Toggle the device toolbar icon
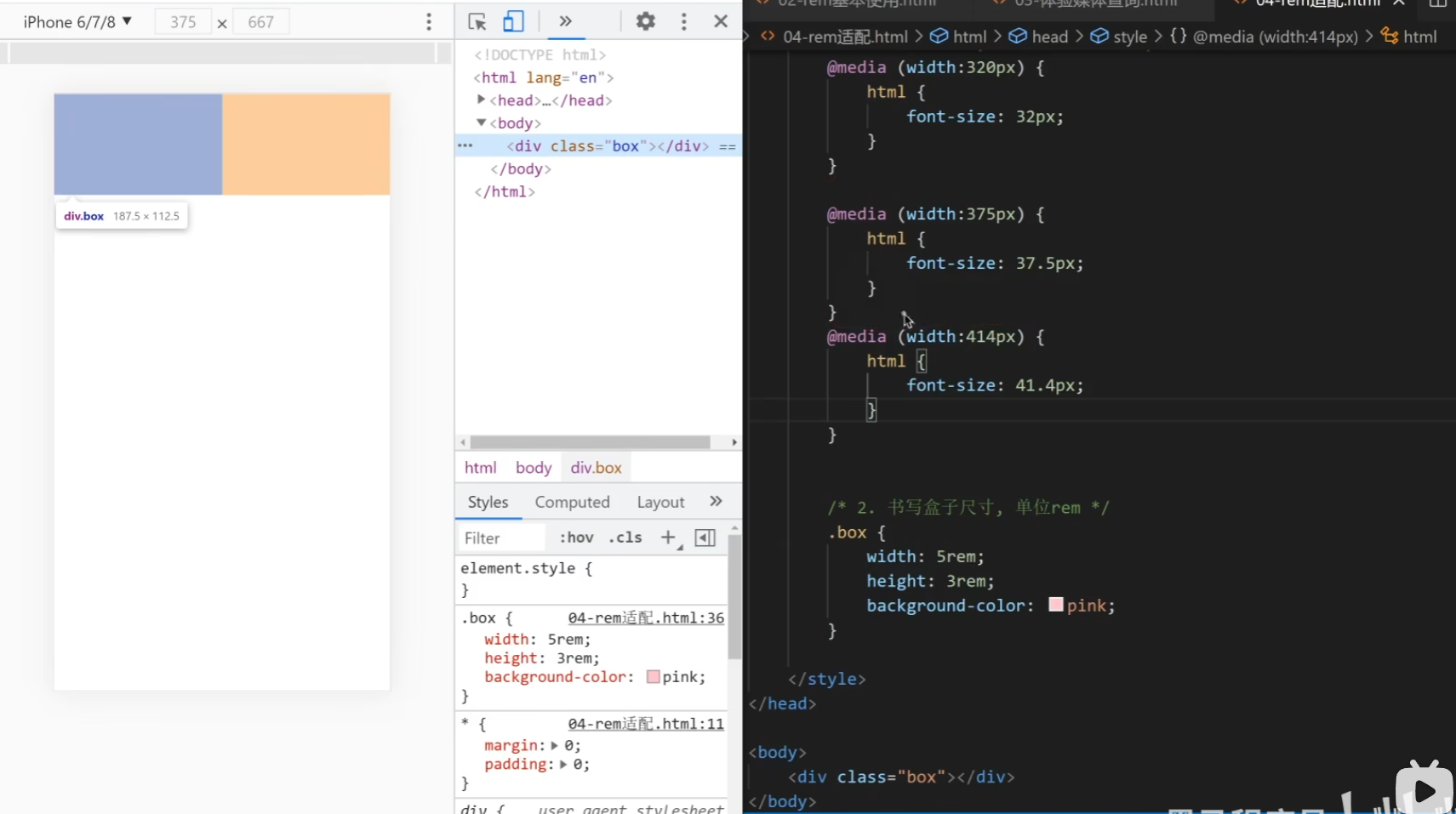Image resolution: width=1456 pixels, height=814 pixels. 513,22
